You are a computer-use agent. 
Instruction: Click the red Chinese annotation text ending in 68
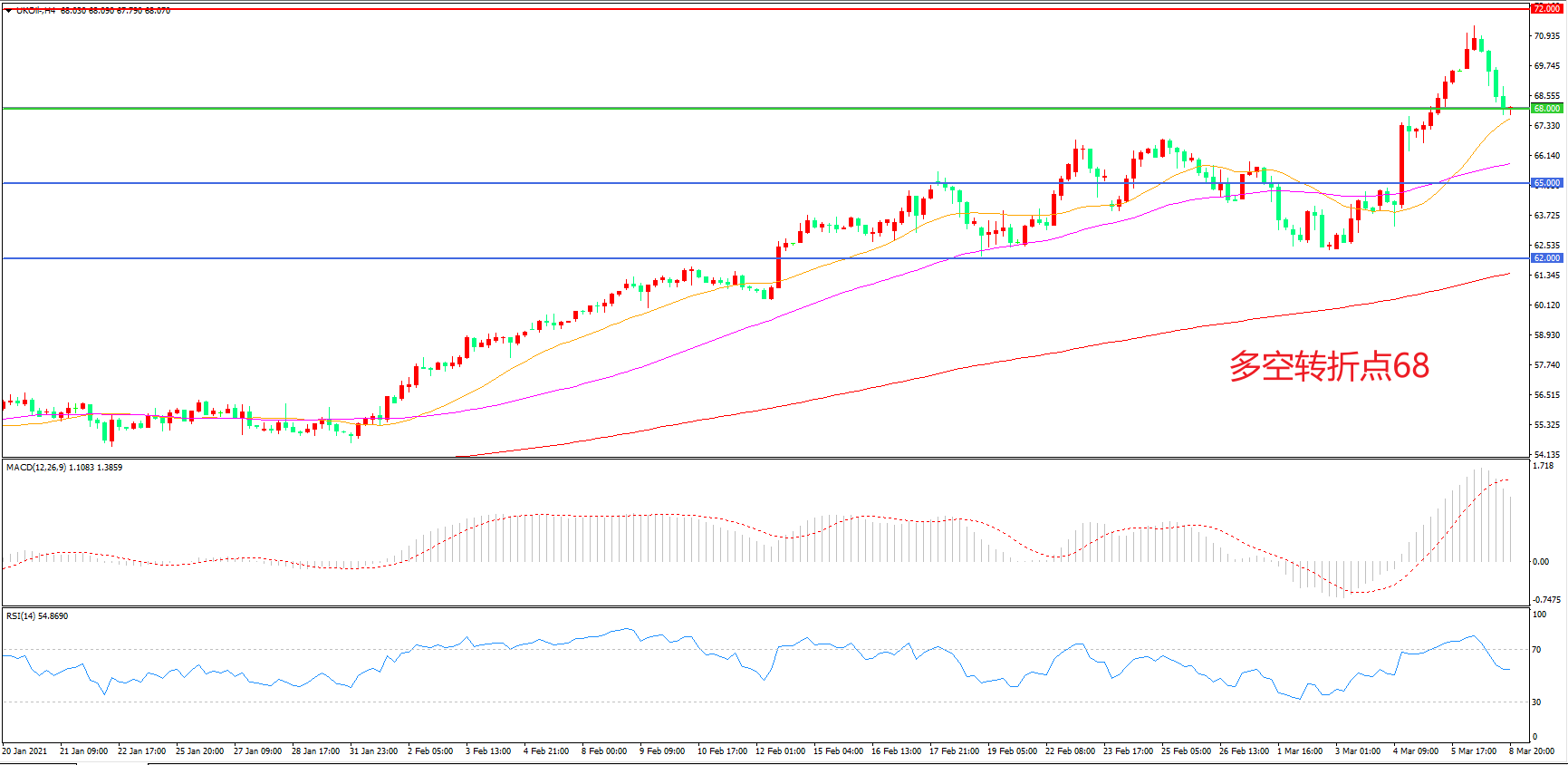pyautogui.click(x=1329, y=366)
